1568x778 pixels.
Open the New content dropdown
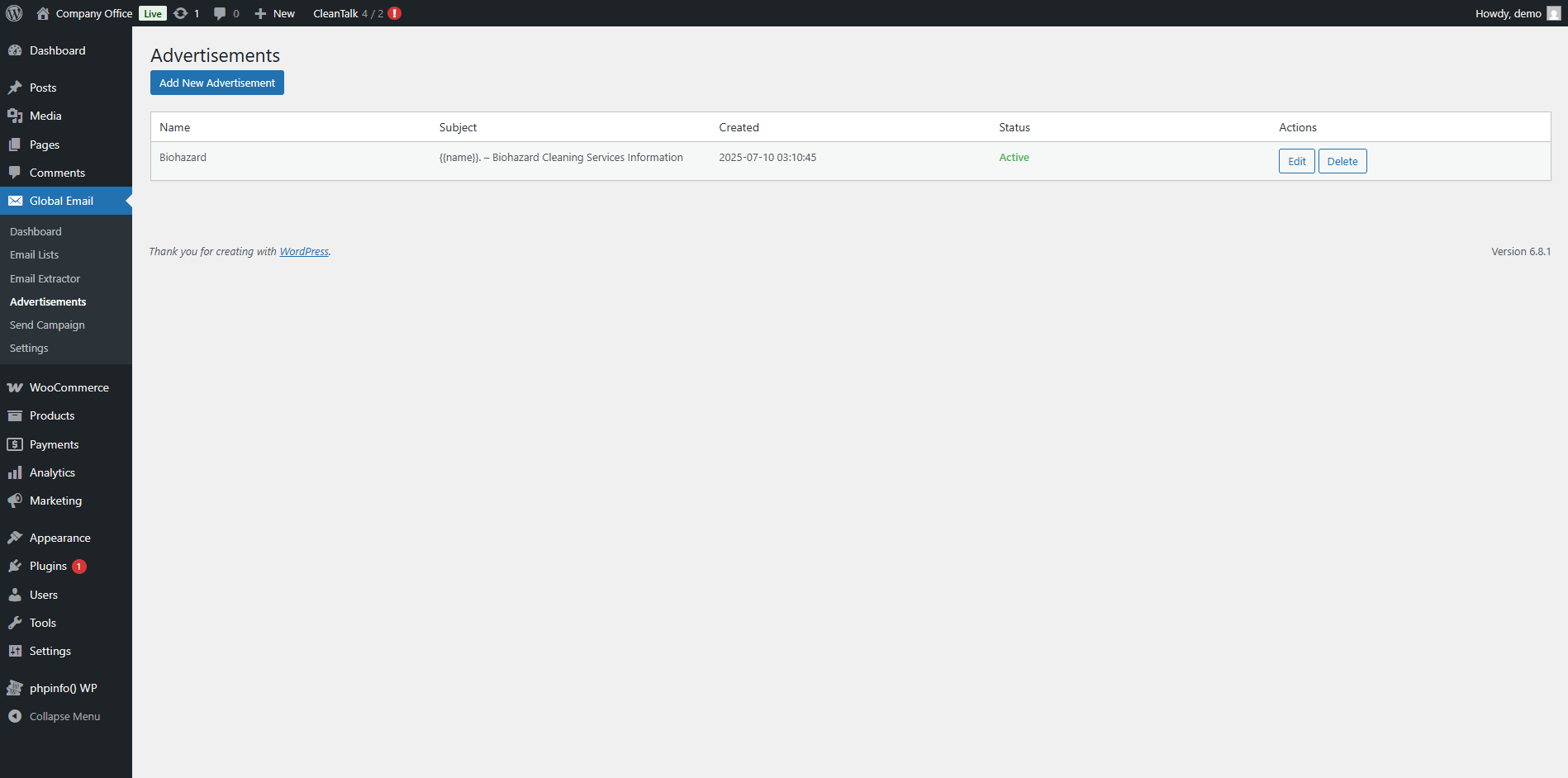275,13
